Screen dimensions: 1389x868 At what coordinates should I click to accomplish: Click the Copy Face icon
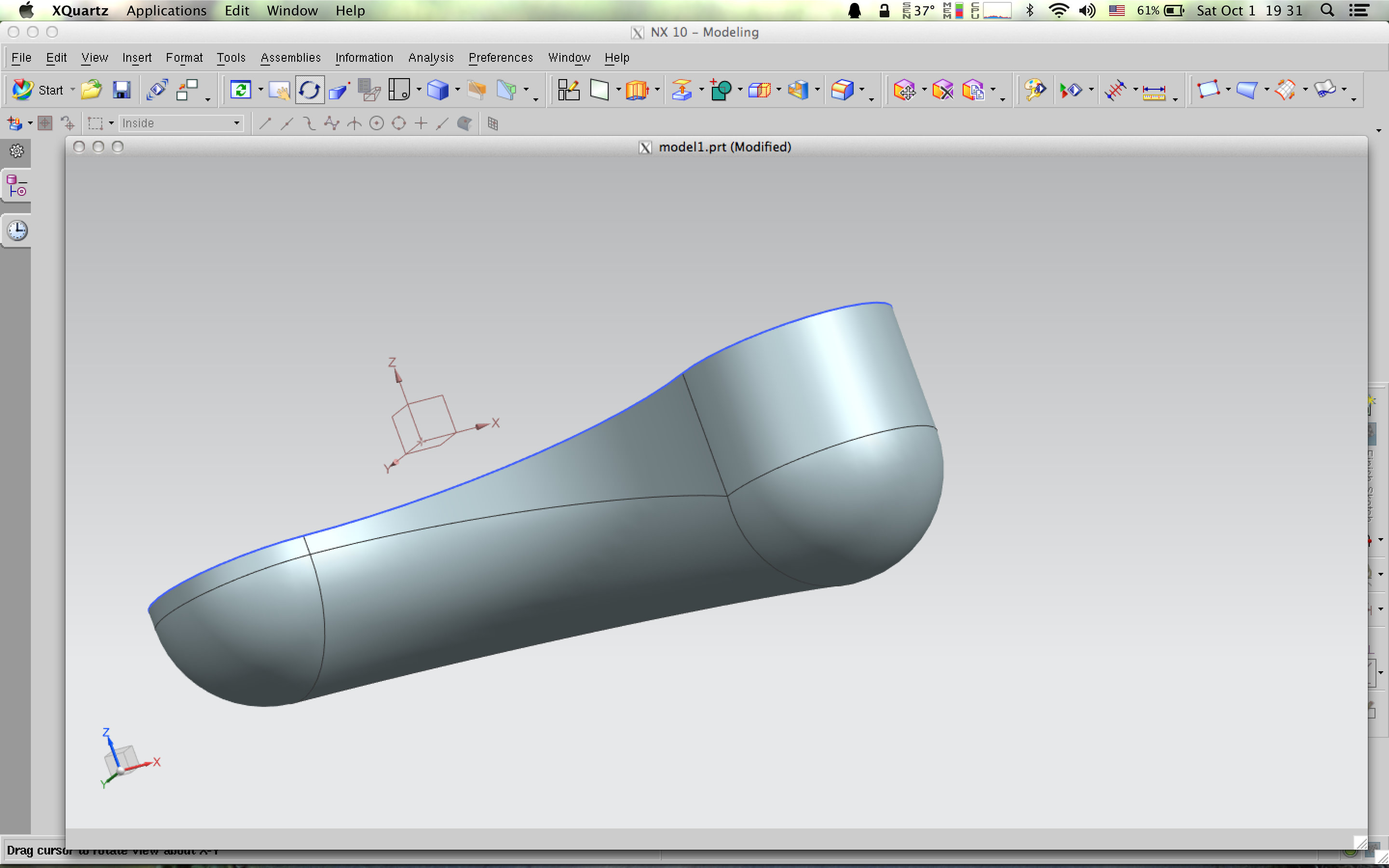pyautogui.click(x=973, y=90)
